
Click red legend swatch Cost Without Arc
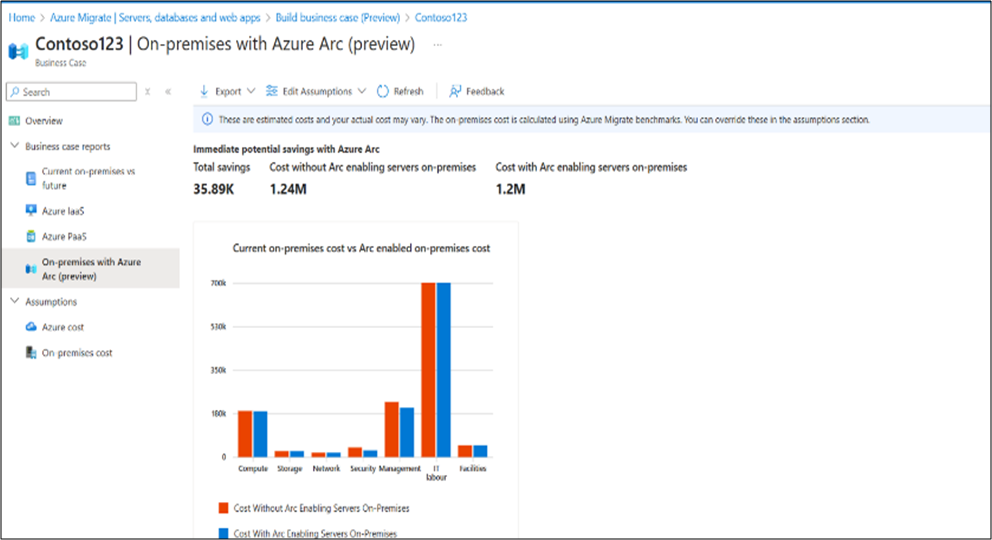[x=223, y=508]
